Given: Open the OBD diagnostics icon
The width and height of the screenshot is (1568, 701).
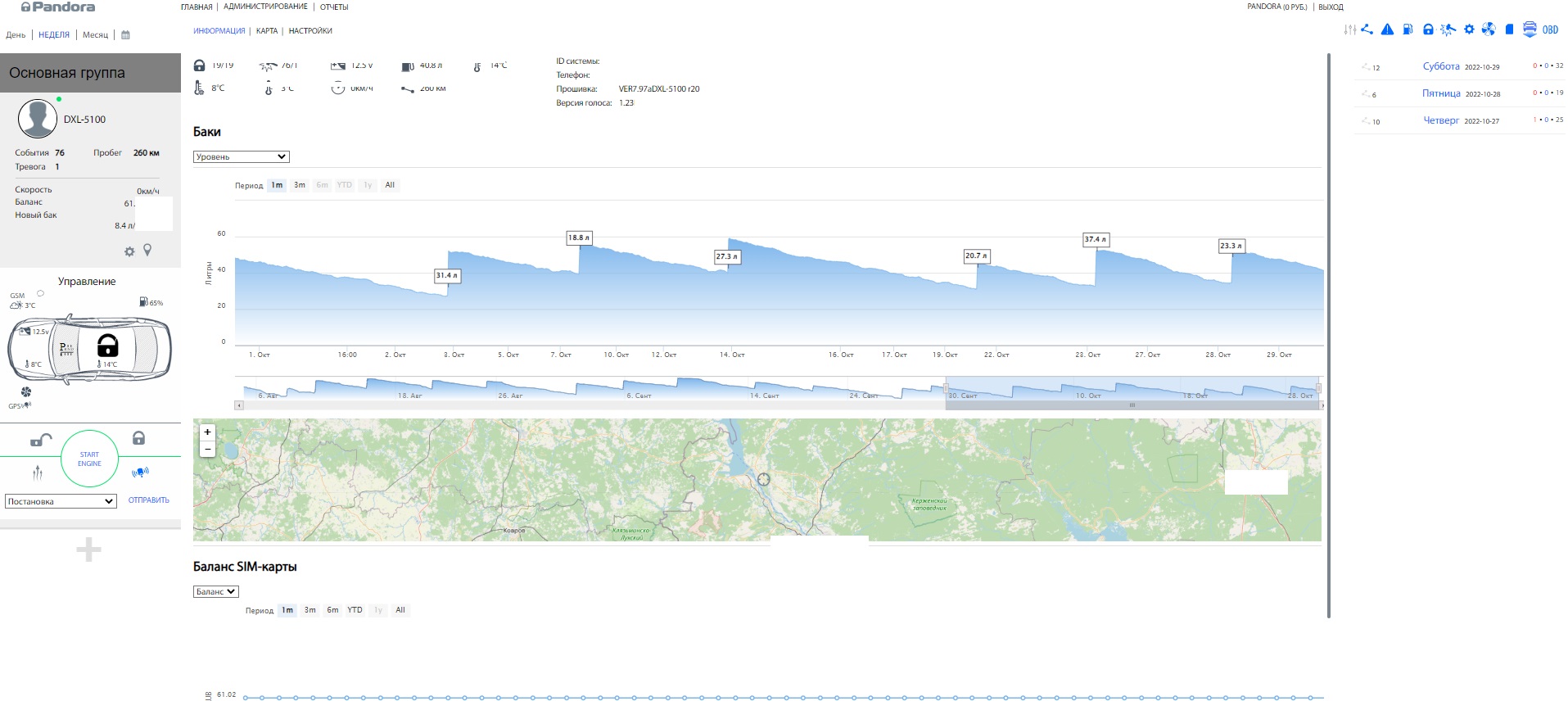Looking at the screenshot, I should point(1550,29).
